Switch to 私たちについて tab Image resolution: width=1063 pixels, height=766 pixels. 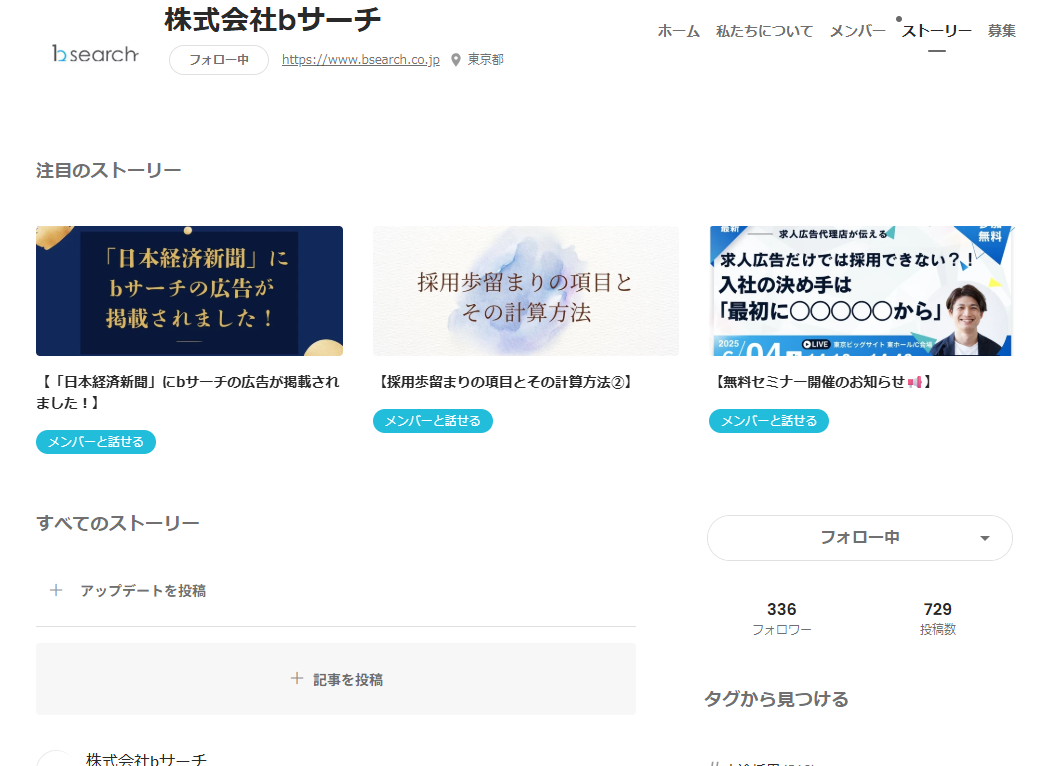coord(764,31)
